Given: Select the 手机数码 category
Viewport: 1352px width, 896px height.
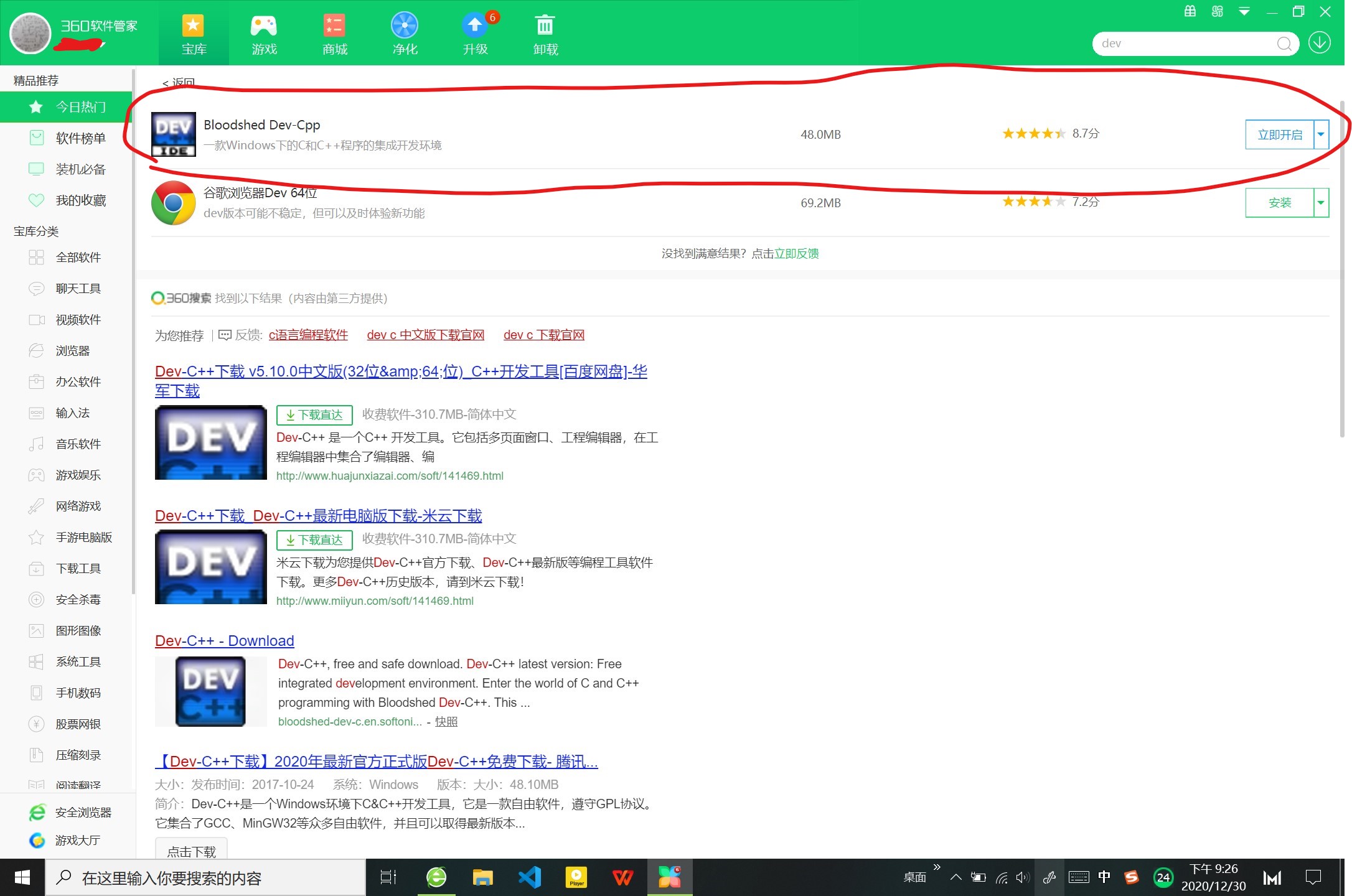Looking at the screenshot, I should point(66,693).
